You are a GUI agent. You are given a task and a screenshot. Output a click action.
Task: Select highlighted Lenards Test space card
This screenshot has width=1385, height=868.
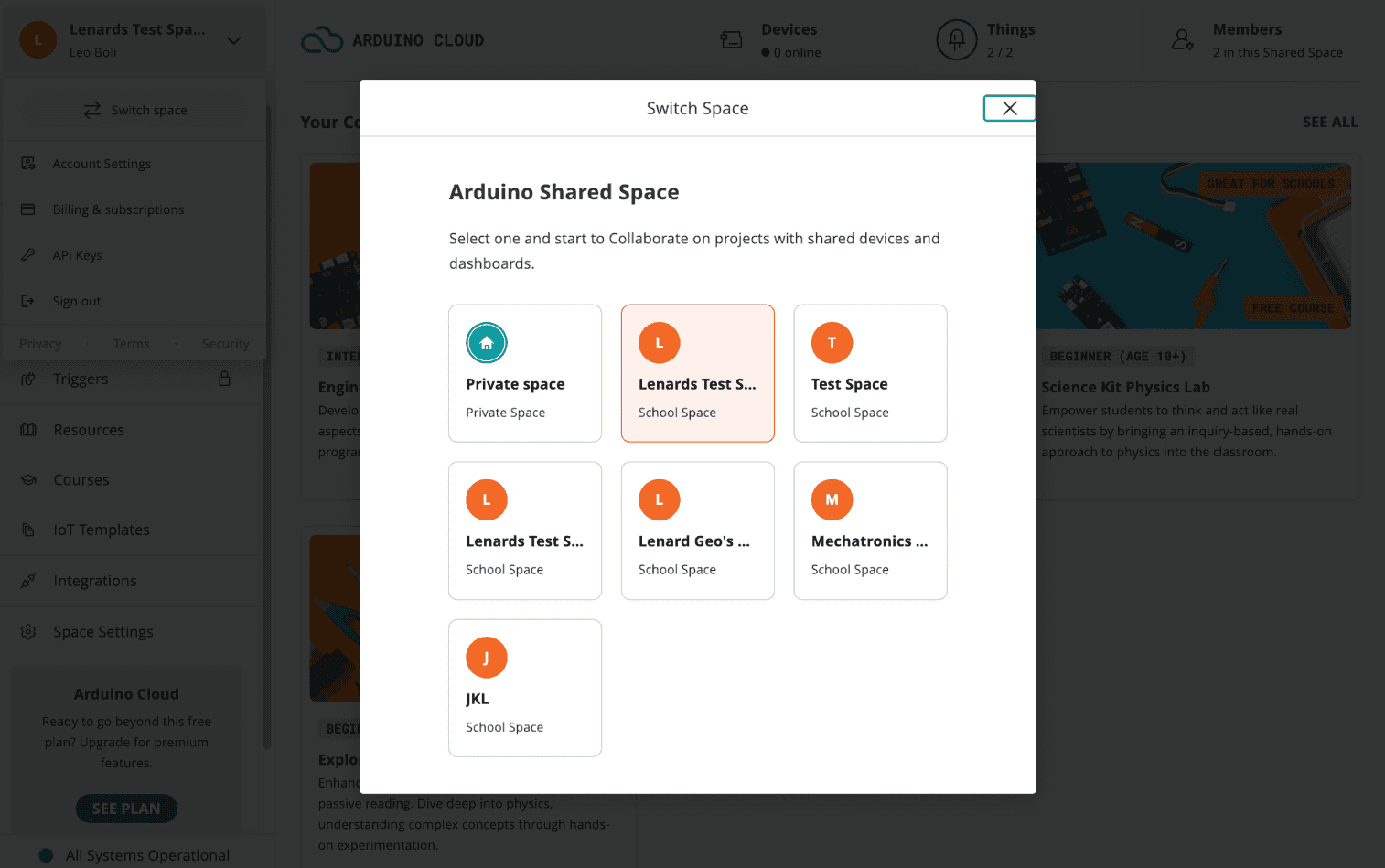click(697, 373)
